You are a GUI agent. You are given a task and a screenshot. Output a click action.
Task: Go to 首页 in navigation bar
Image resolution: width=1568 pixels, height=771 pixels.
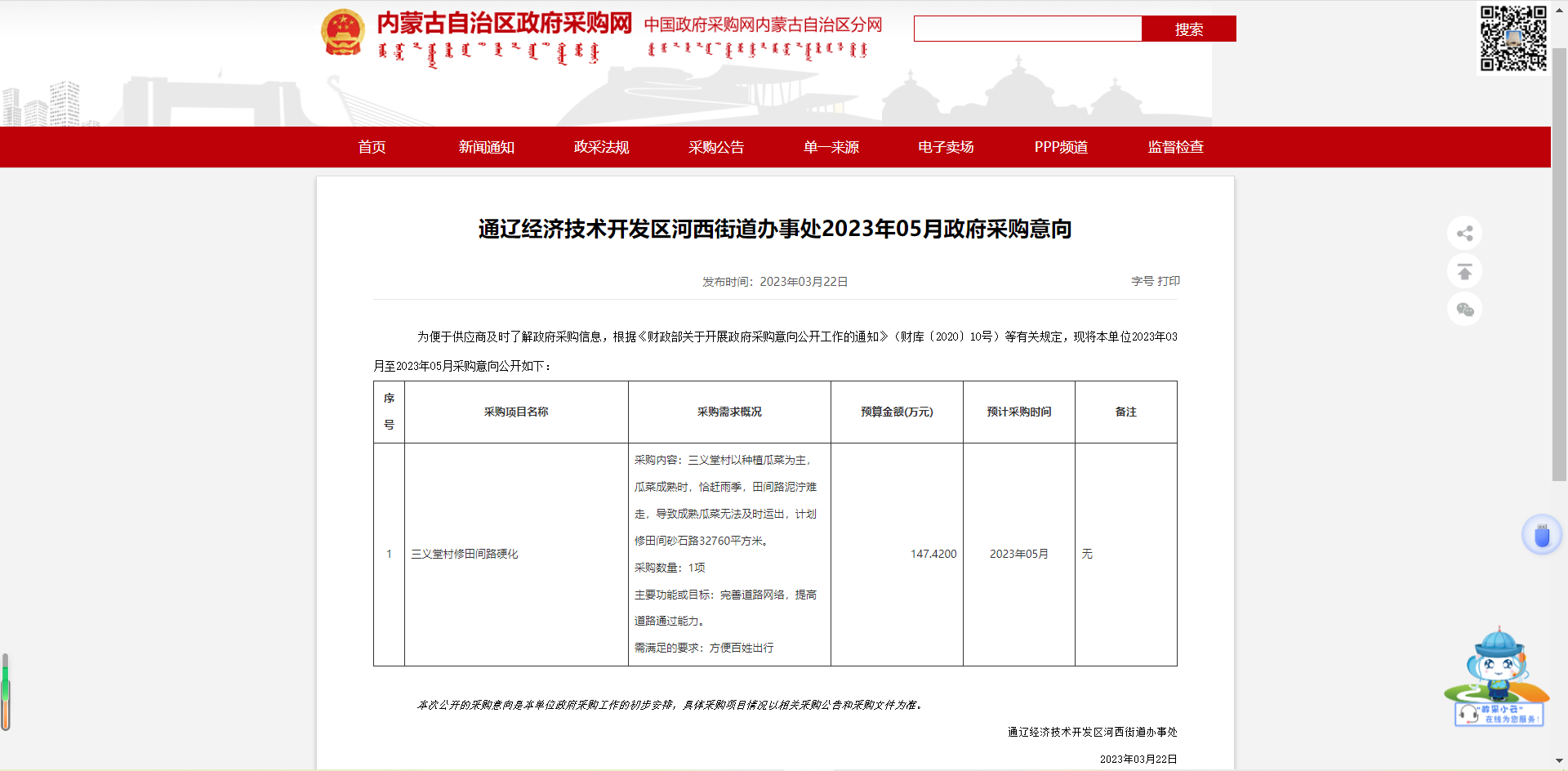pos(372,147)
